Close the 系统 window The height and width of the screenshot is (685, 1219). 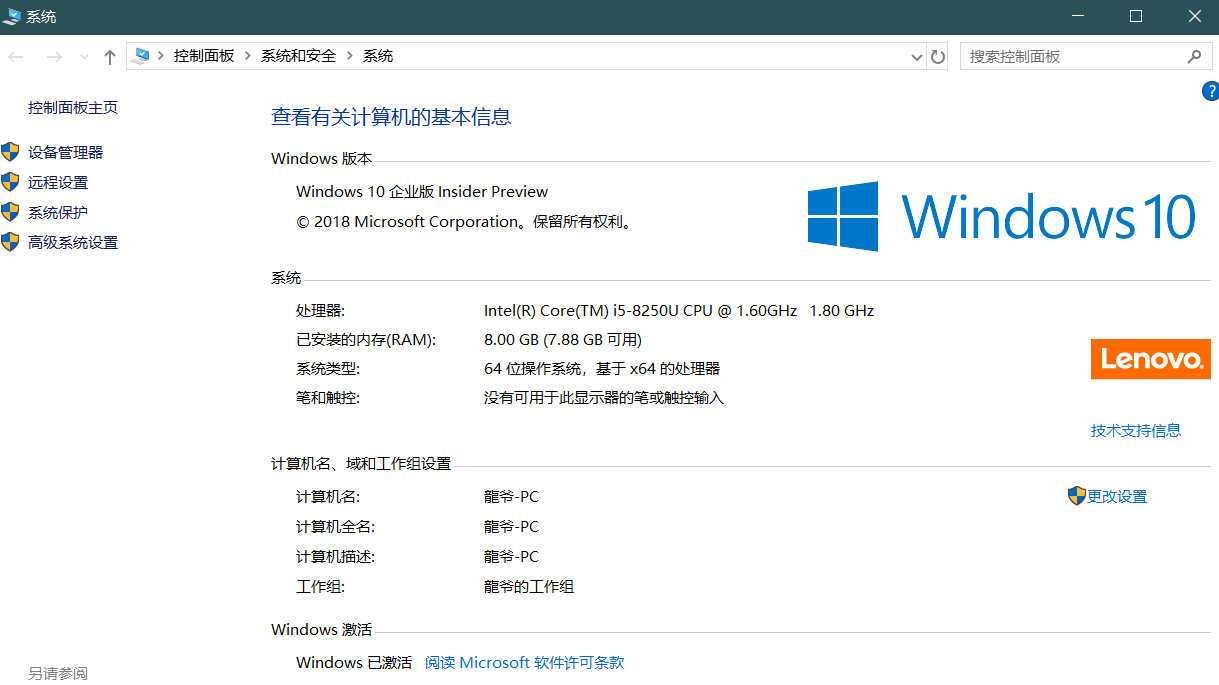coord(1194,16)
